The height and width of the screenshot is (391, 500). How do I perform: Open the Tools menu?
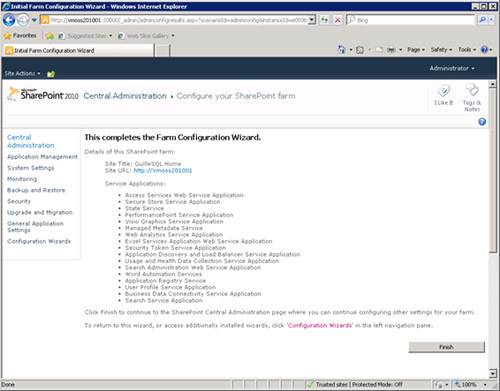point(467,50)
